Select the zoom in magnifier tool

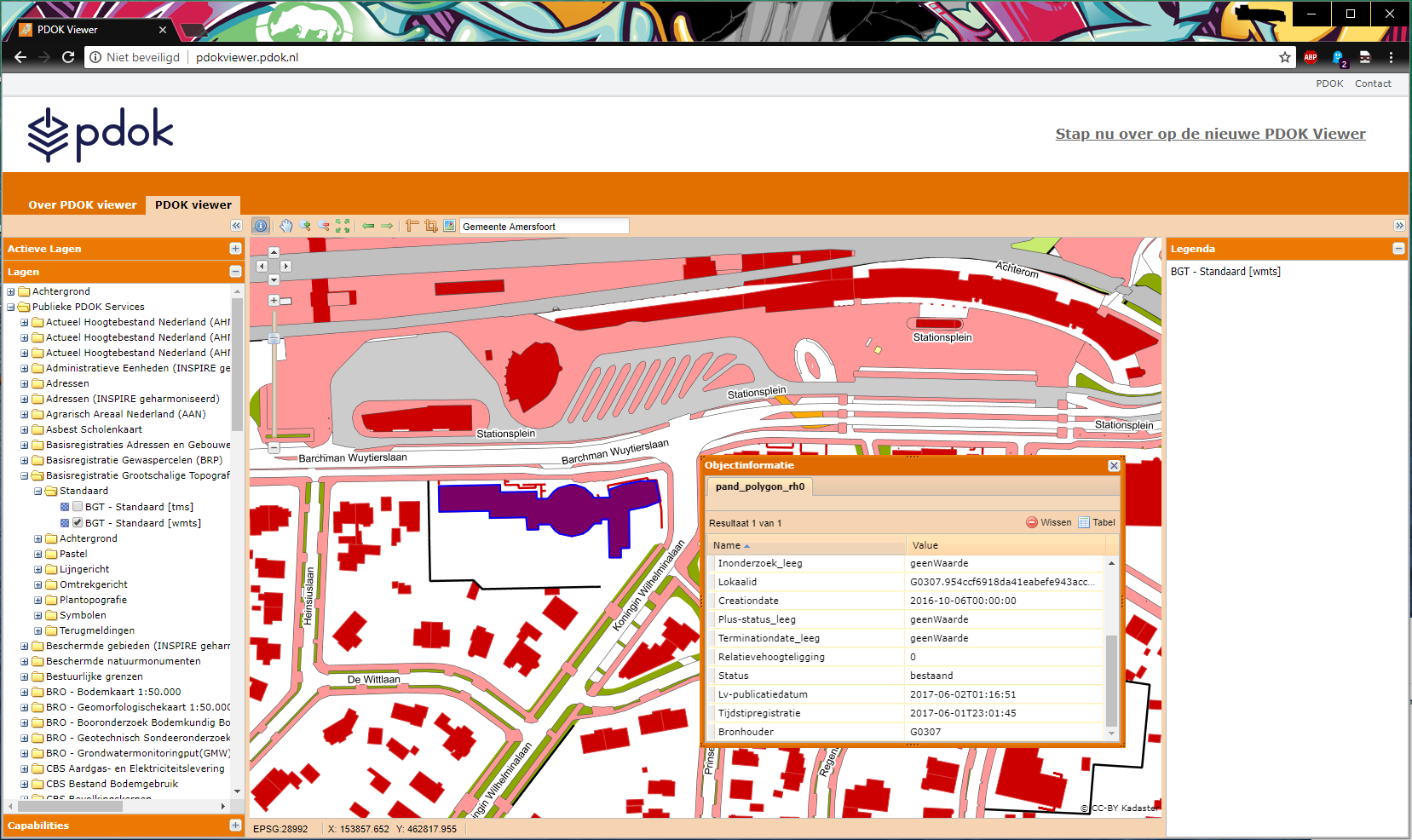point(305,226)
